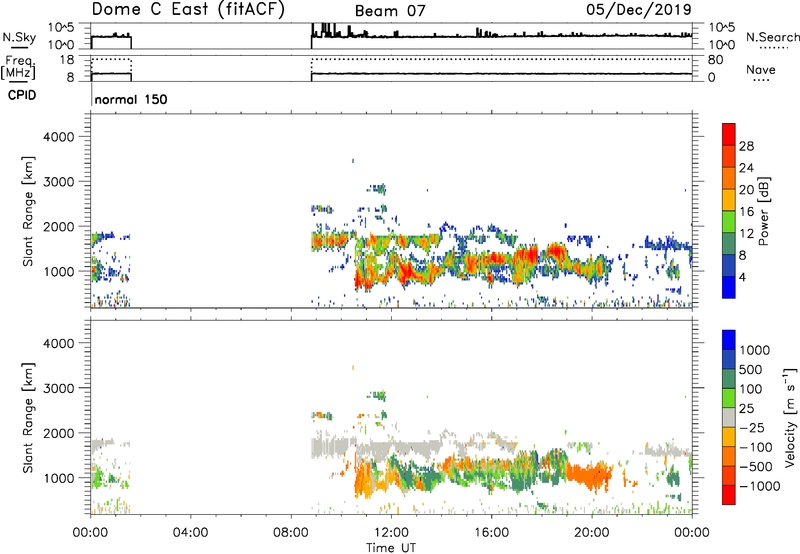The height and width of the screenshot is (554, 800).
Task: Click the 'Dome C East (fitACF)' title
Action: [188, 9]
